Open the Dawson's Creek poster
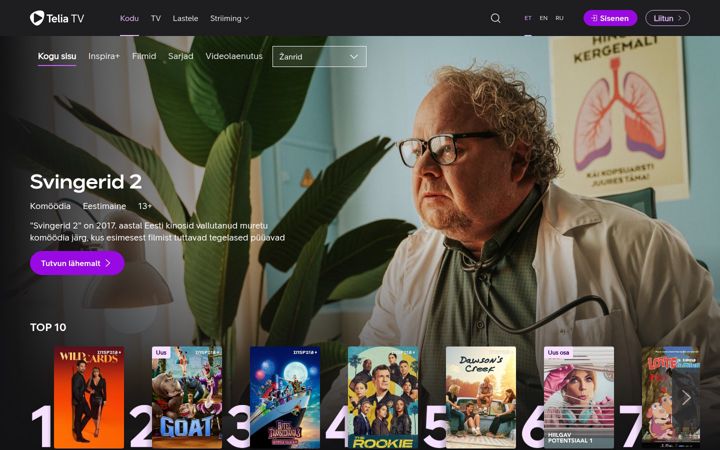Screen dimensions: 720x450 pos(481,397)
